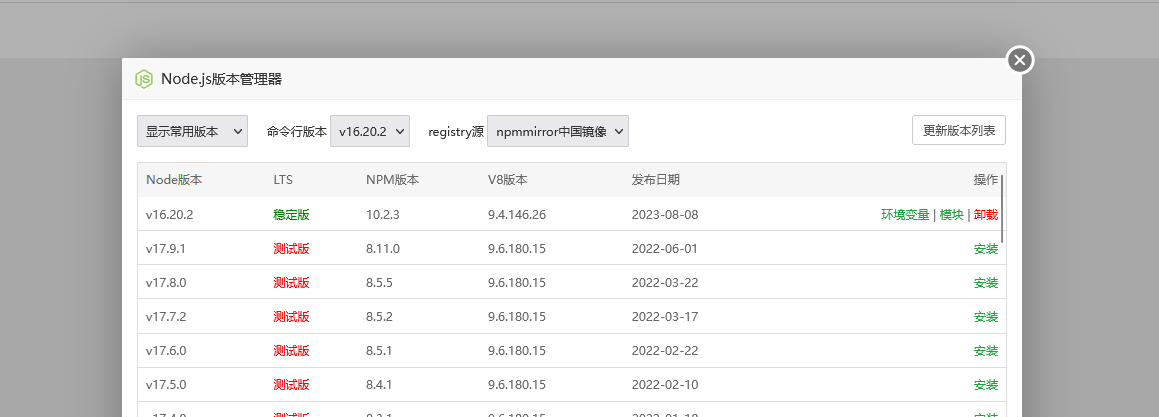Image resolution: width=1159 pixels, height=417 pixels.
Task: Click the 更新版本列表 button
Action: tap(959, 130)
